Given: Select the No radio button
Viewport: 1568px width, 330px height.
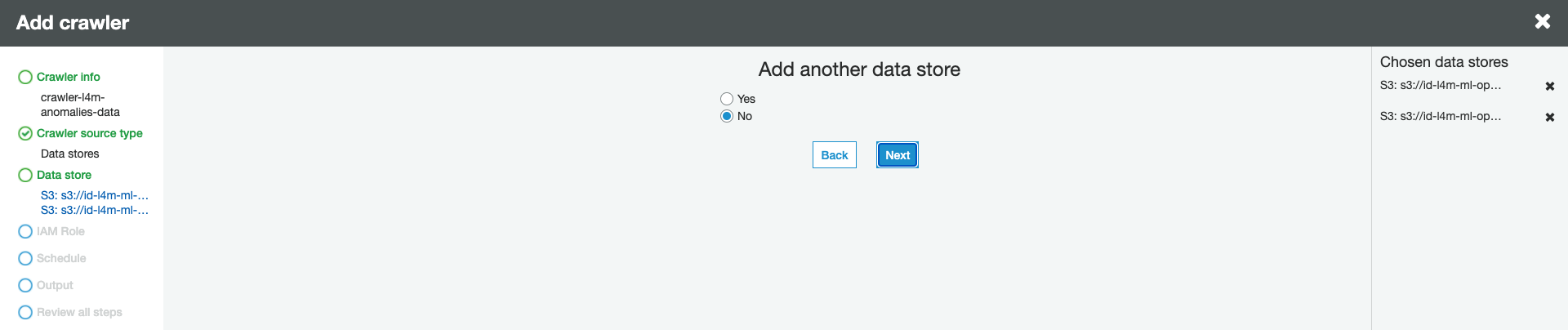Looking at the screenshot, I should tap(727, 116).
